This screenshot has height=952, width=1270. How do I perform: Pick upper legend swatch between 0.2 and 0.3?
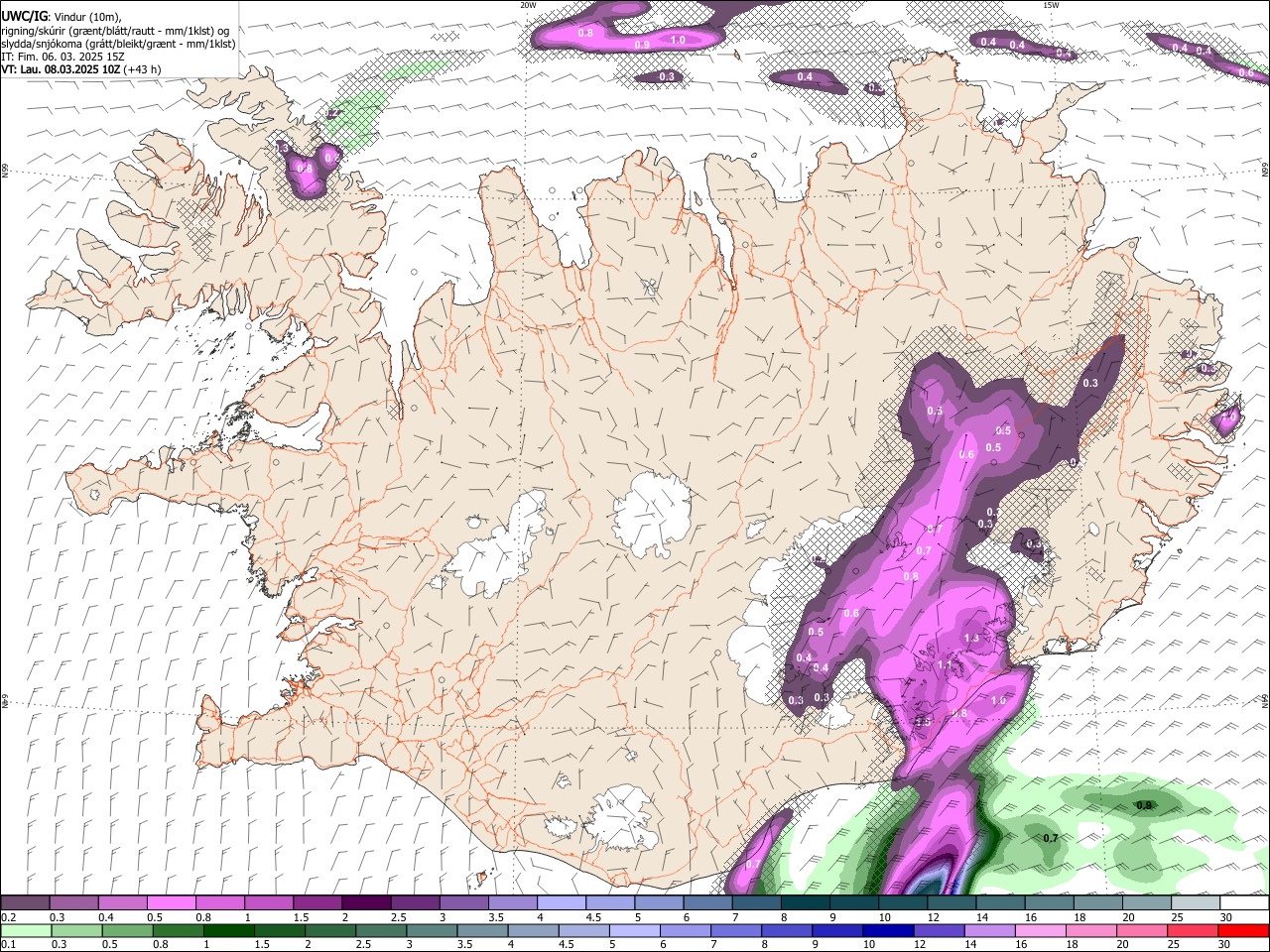pyautogui.click(x=25, y=902)
